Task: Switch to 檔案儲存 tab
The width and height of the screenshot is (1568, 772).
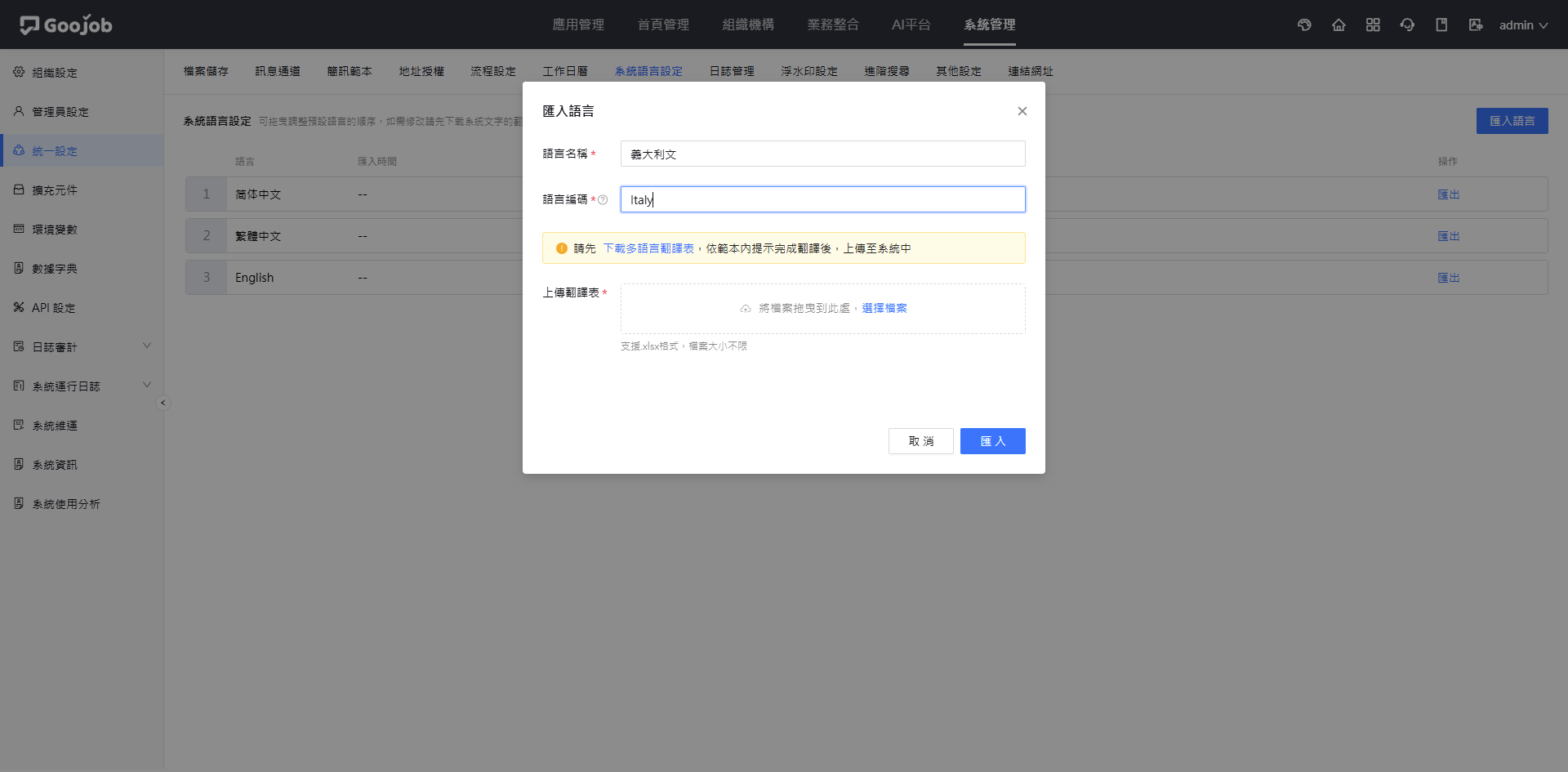Action: coord(206,71)
